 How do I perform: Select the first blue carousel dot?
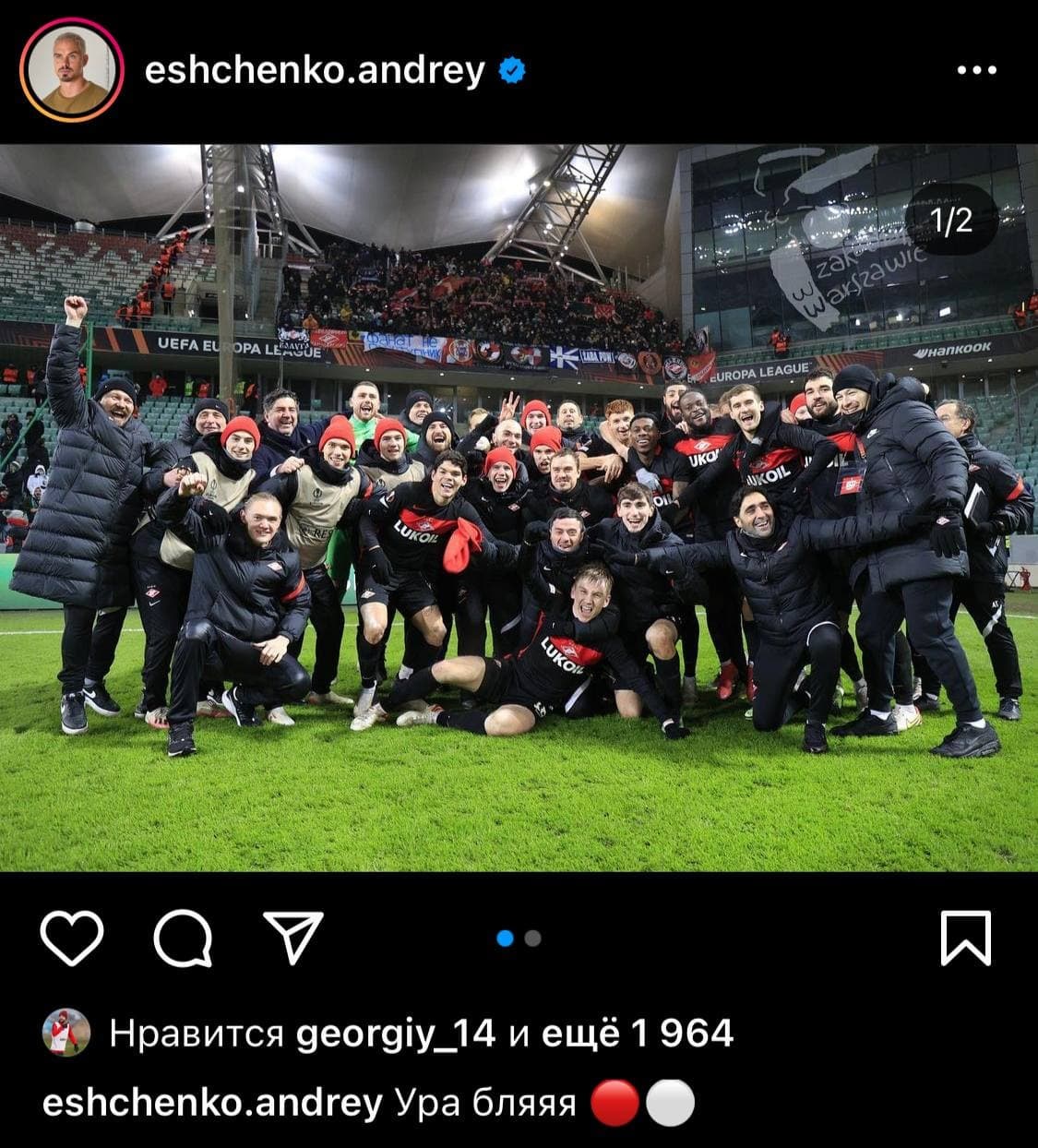point(505,939)
